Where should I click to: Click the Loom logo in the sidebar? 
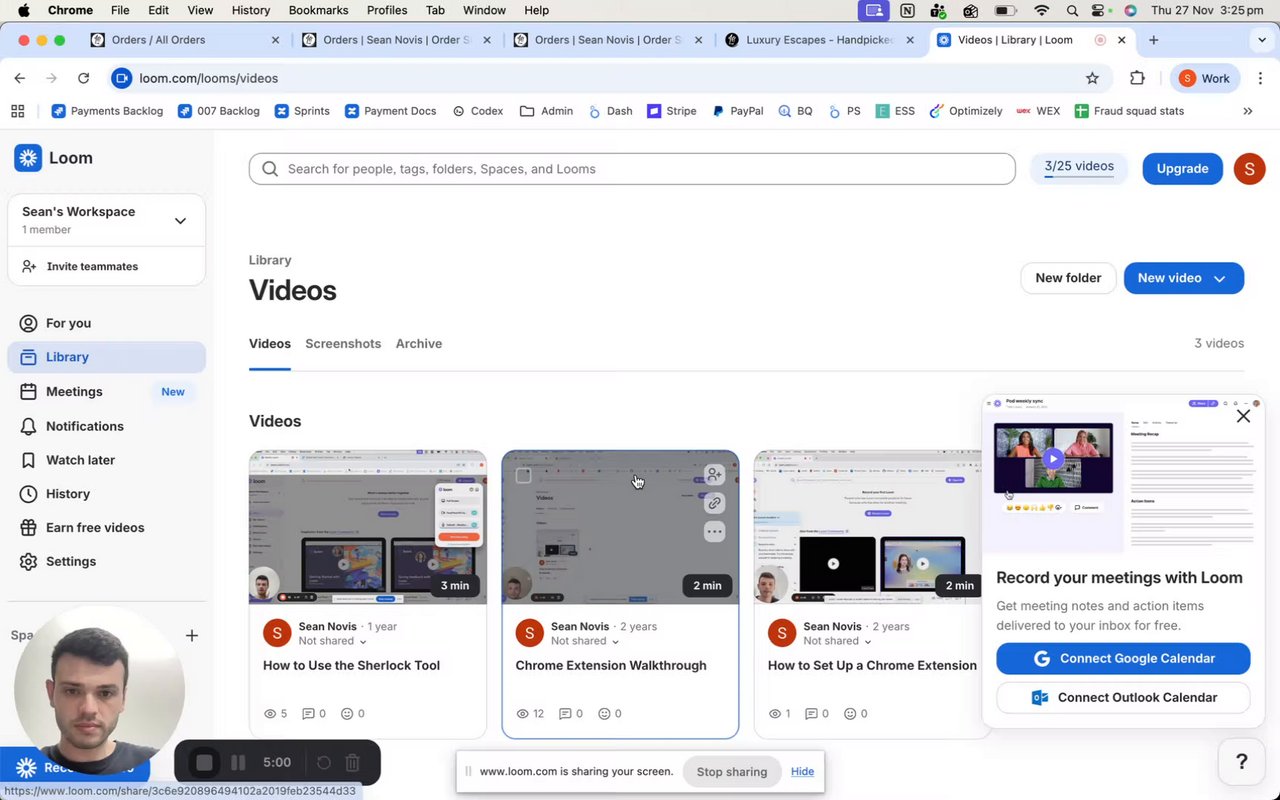tap(54, 158)
